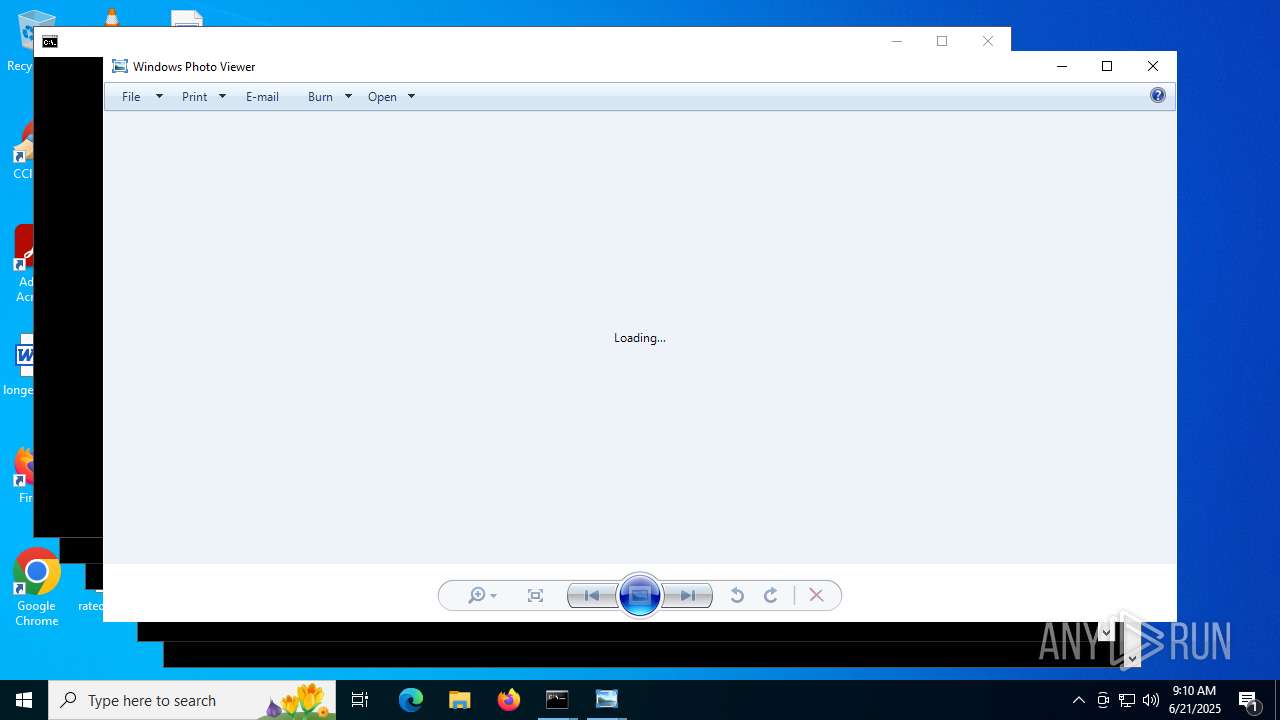
Task: Click the blue Help question mark icon
Action: click(x=1158, y=96)
